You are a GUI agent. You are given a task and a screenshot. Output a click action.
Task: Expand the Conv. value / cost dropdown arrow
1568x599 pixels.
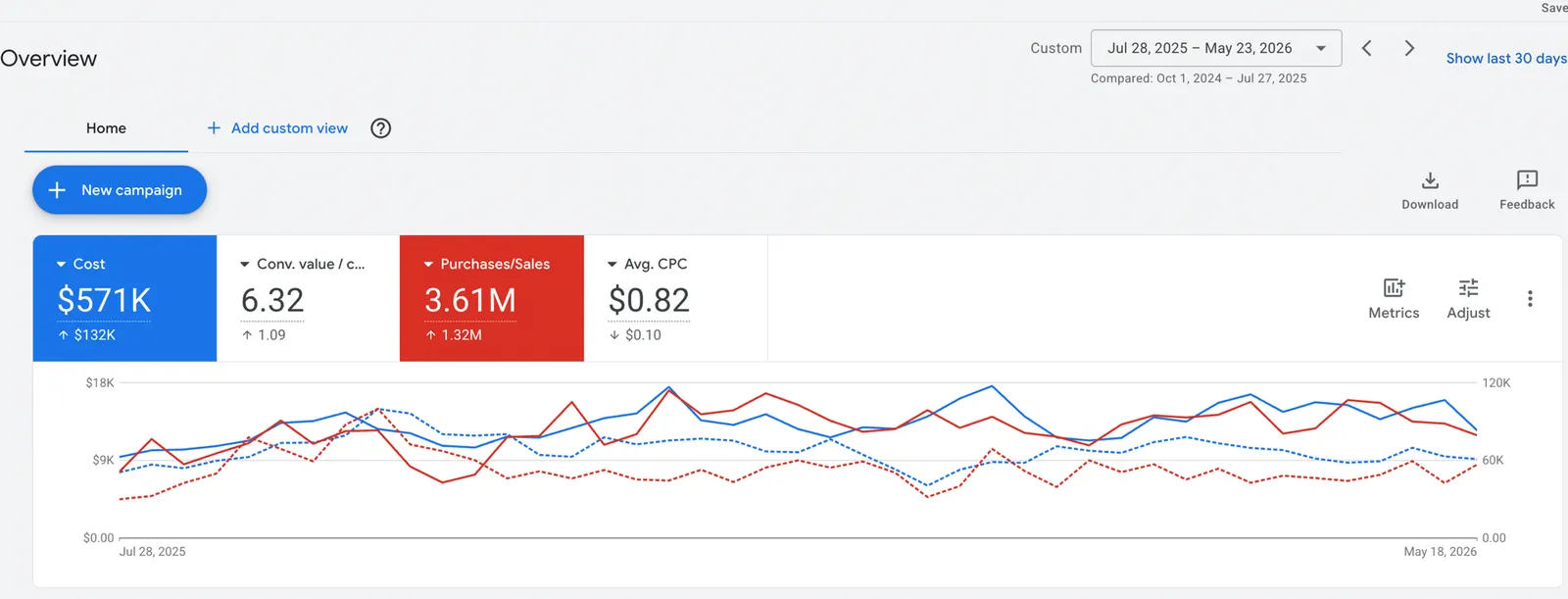[x=245, y=265]
